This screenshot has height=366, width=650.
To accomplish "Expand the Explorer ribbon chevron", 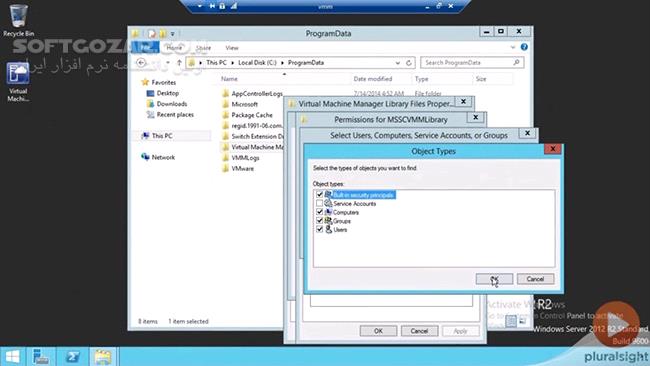I will click(513, 47).
